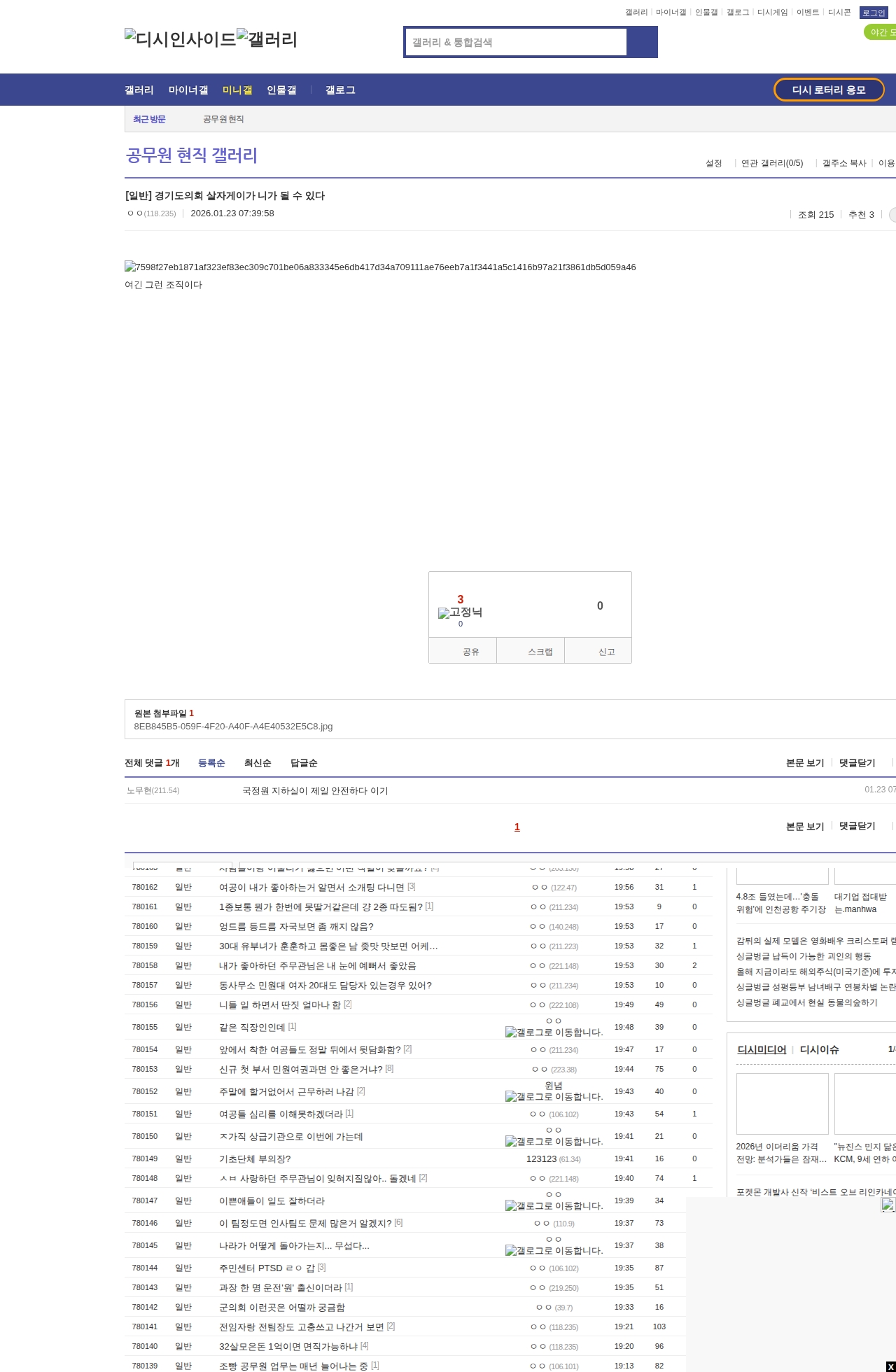Click the black X close icon at bottom right

point(890,1366)
